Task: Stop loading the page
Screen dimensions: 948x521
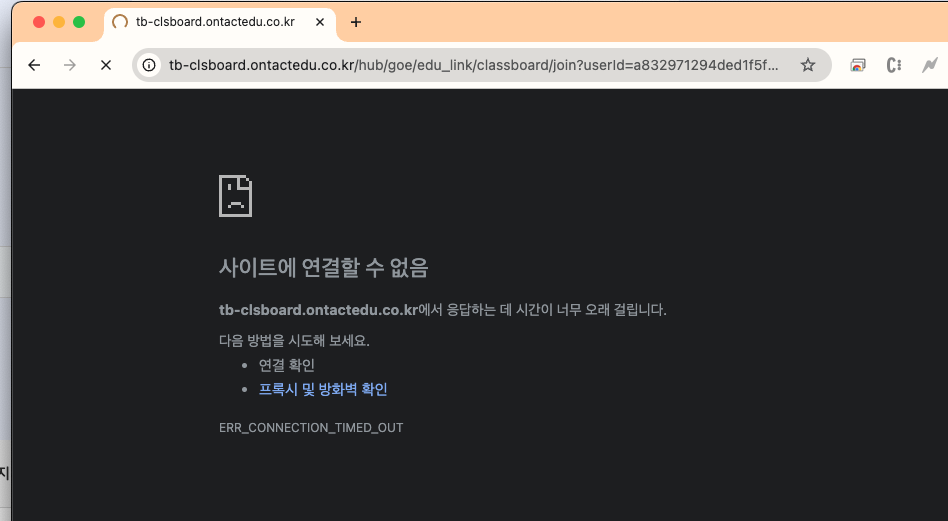Action: coord(106,65)
